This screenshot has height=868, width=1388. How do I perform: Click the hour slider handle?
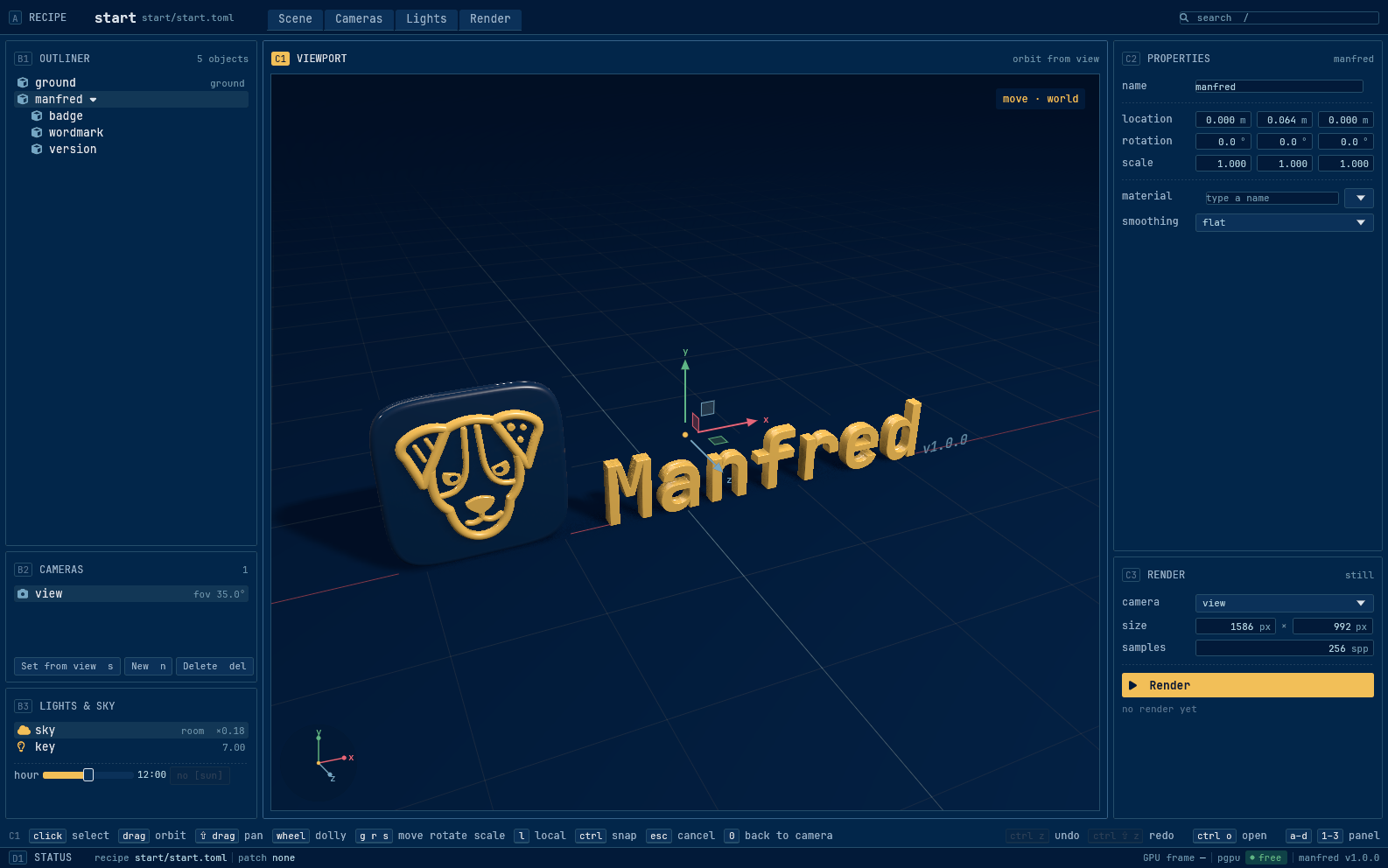(88, 775)
